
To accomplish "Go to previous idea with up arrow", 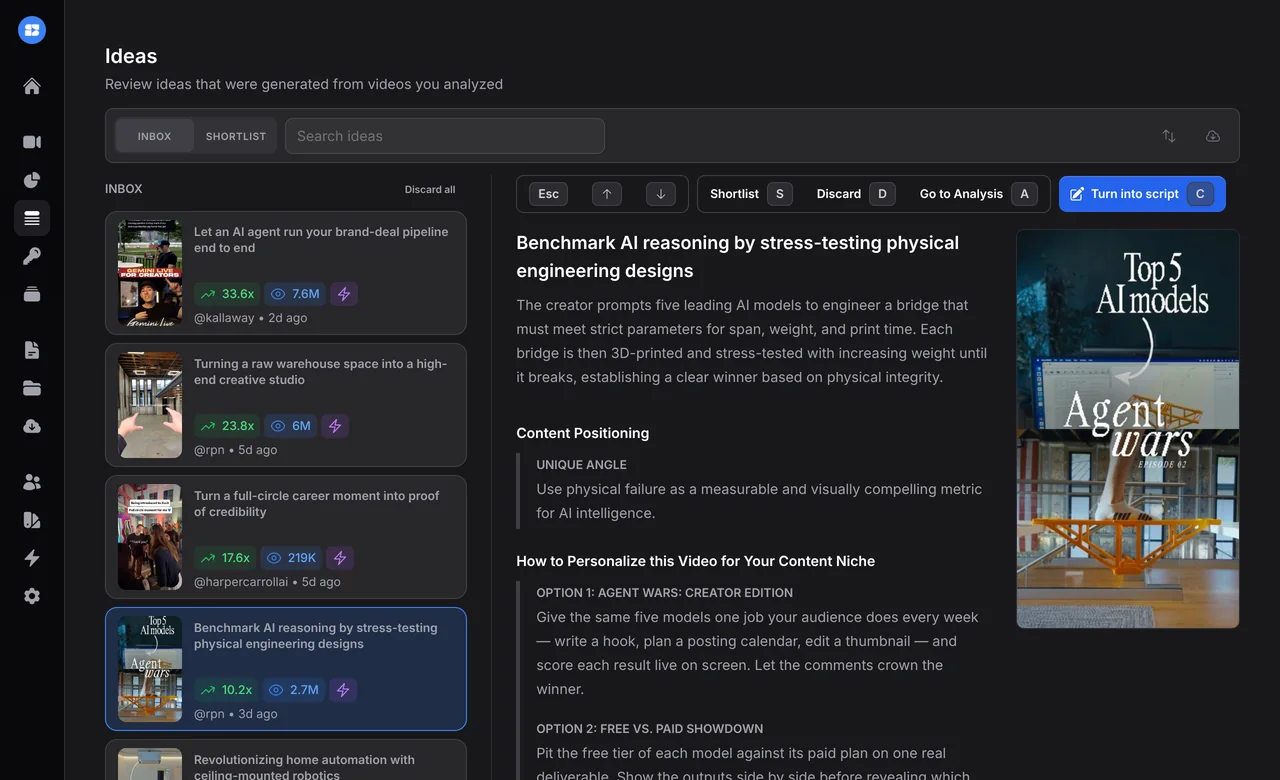I will [x=607, y=194].
